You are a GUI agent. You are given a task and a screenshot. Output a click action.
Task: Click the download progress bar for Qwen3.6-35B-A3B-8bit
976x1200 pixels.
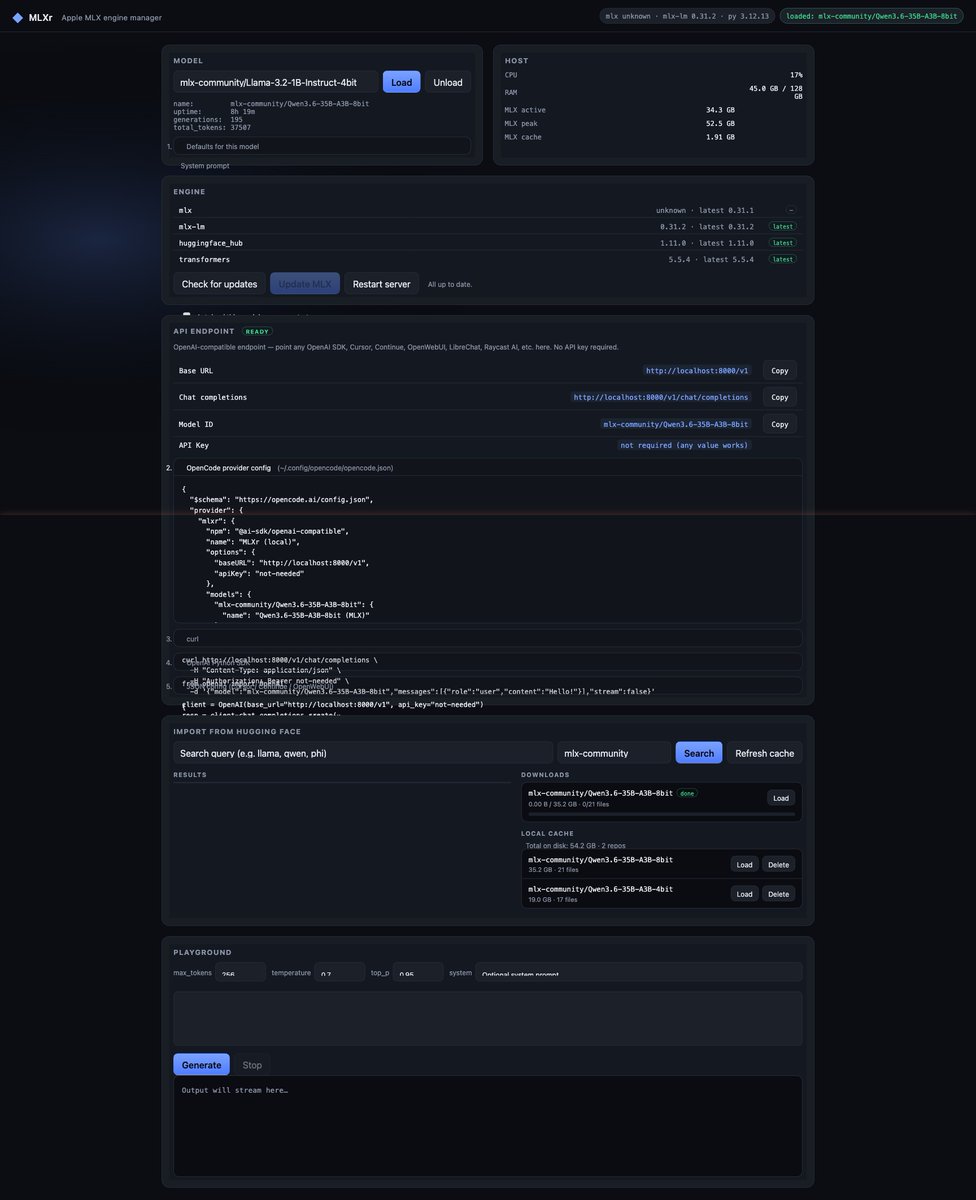click(661, 813)
